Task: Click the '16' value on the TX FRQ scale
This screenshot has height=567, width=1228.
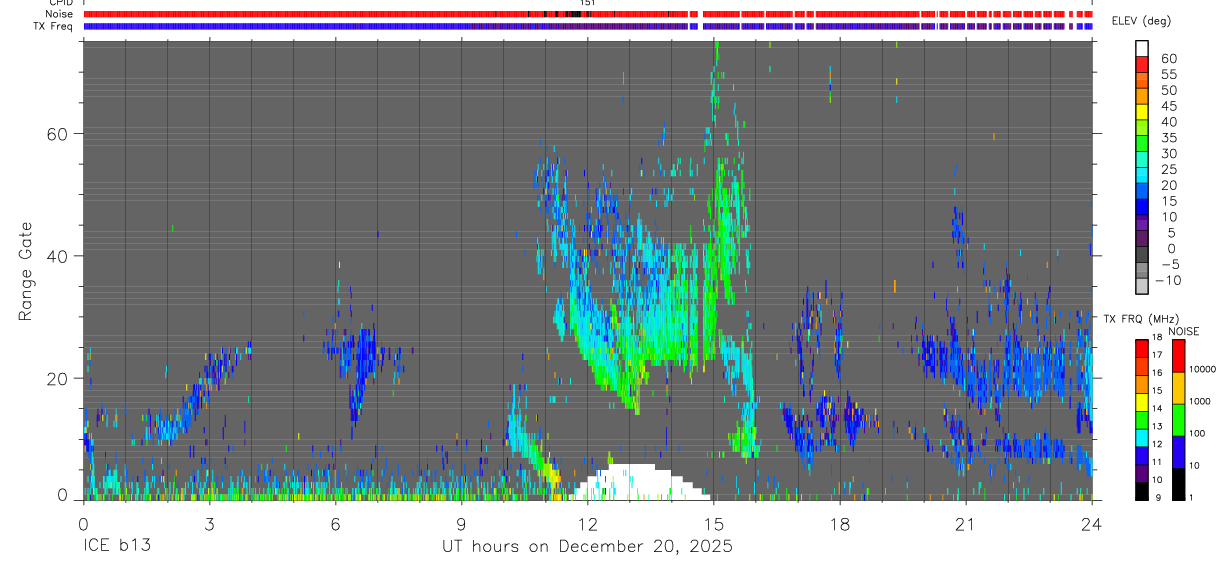Action: 1156,374
